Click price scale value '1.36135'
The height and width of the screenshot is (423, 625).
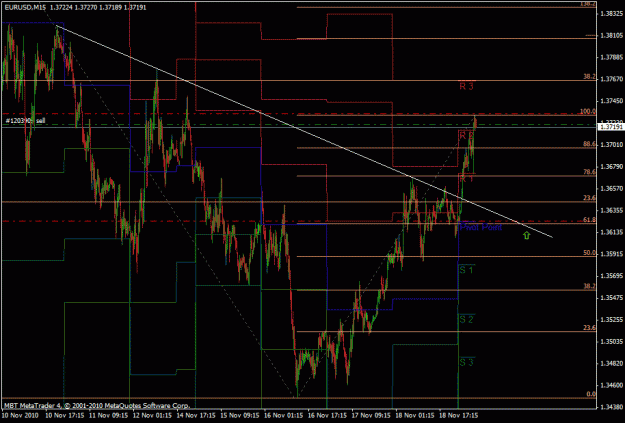[x=611, y=232]
